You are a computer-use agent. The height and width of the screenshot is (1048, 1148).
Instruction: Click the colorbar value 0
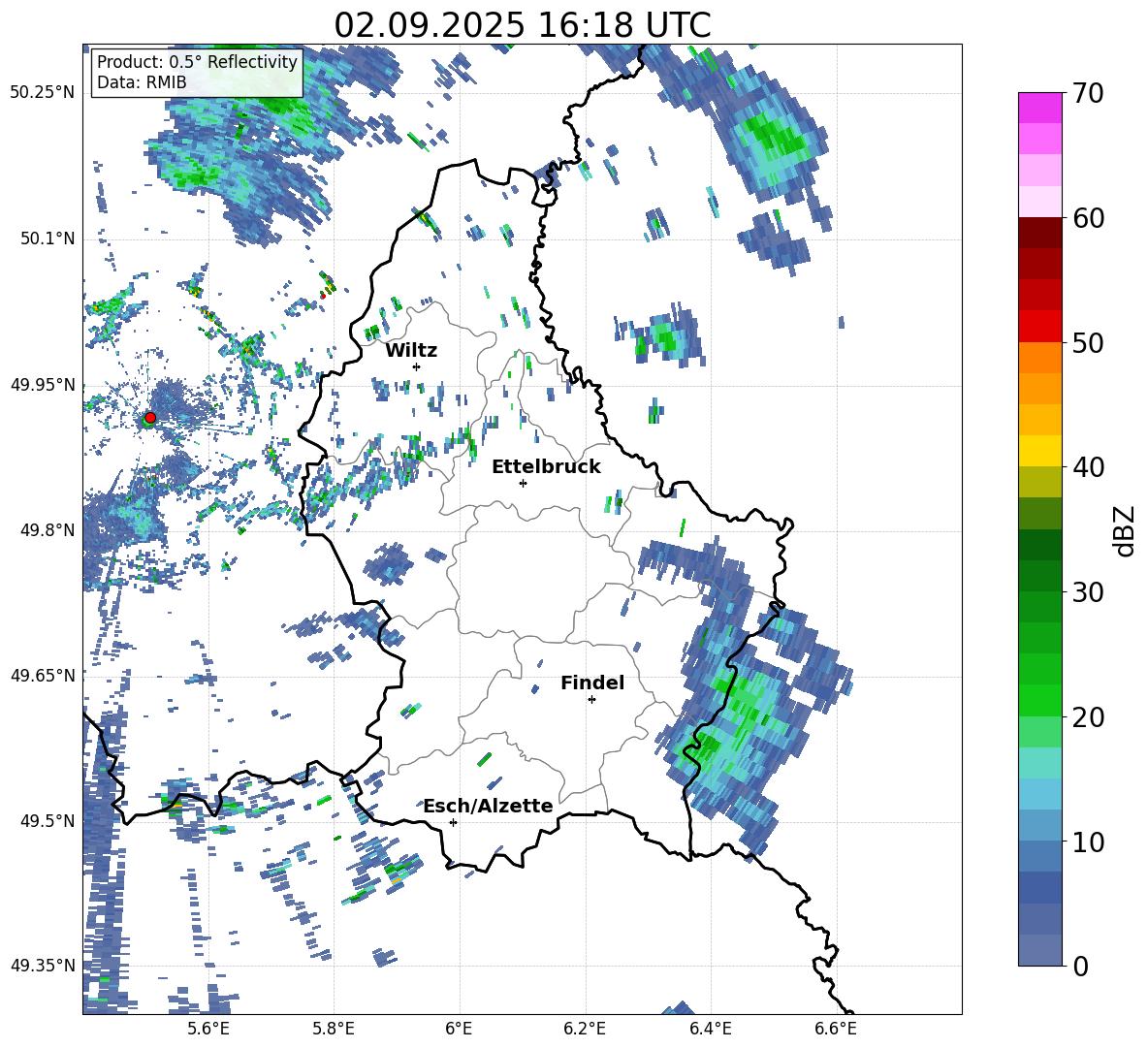pos(1080,966)
